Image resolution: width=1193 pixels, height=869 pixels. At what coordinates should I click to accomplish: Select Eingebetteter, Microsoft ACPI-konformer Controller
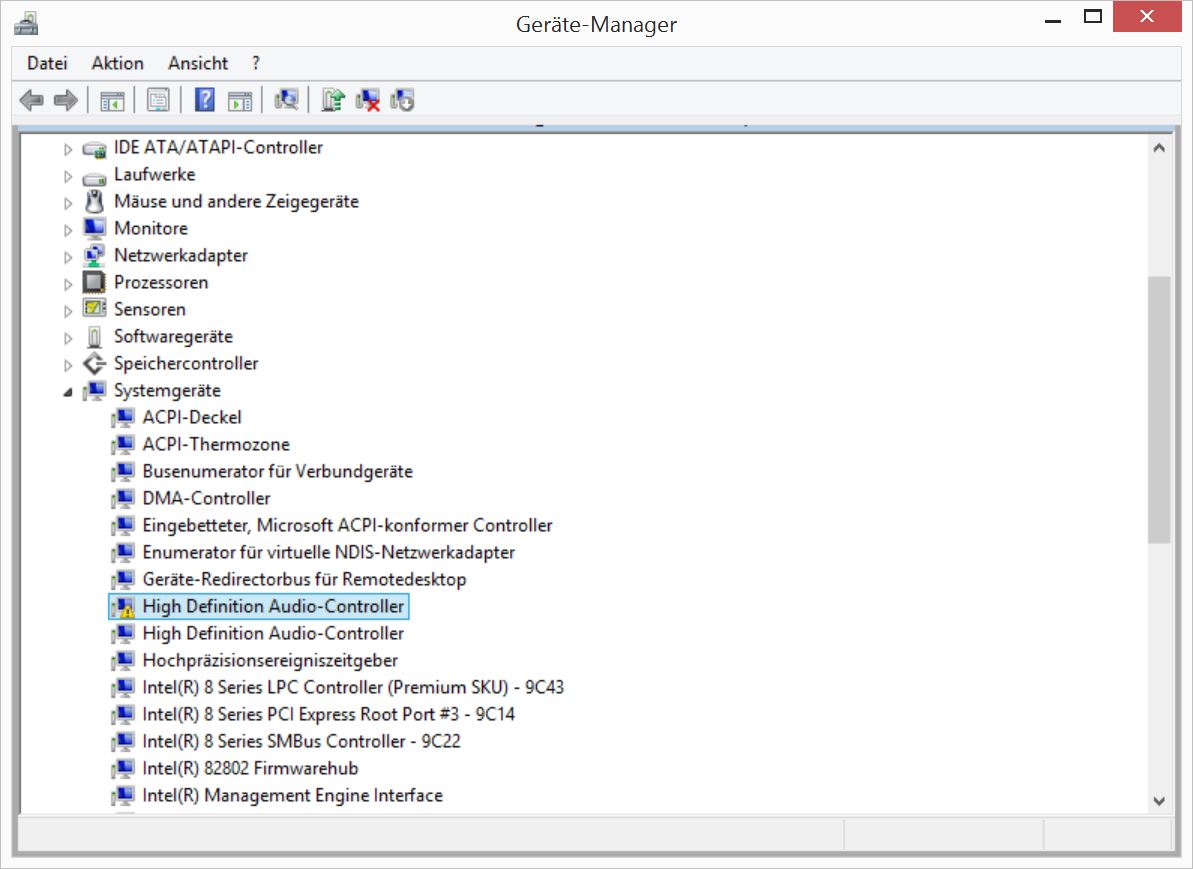[347, 525]
